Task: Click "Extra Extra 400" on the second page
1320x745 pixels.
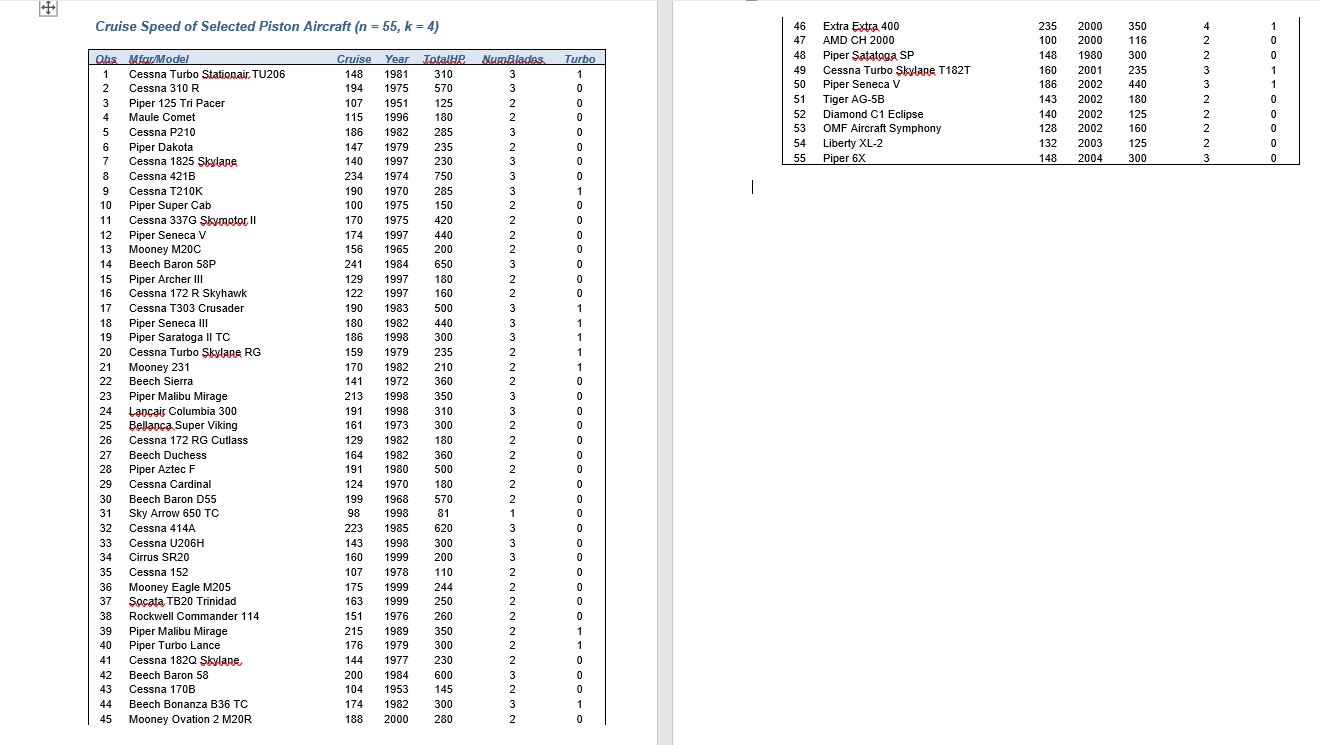Action: point(861,26)
